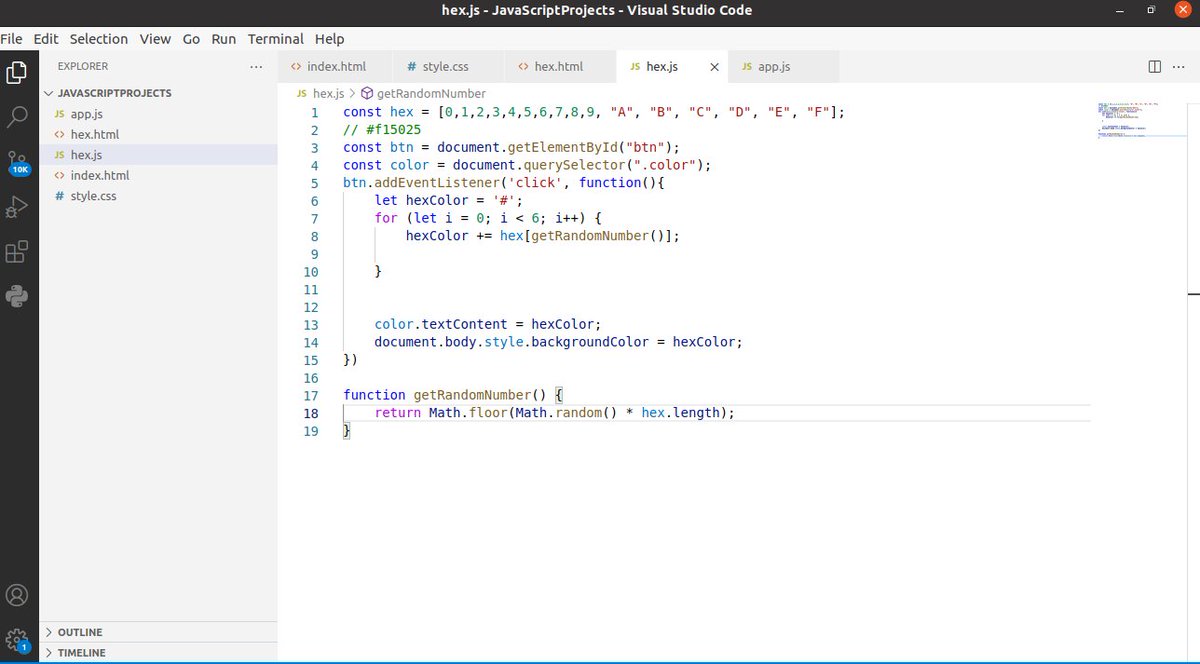The image size is (1200, 664).
Task: Click 'let hexColor' on line 6
Action: (x=421, y=200)
